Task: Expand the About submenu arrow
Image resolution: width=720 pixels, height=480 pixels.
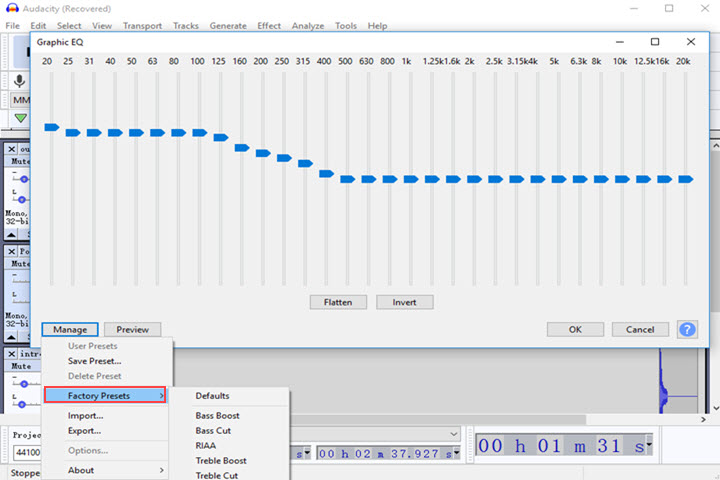Action: pos(162,470)
